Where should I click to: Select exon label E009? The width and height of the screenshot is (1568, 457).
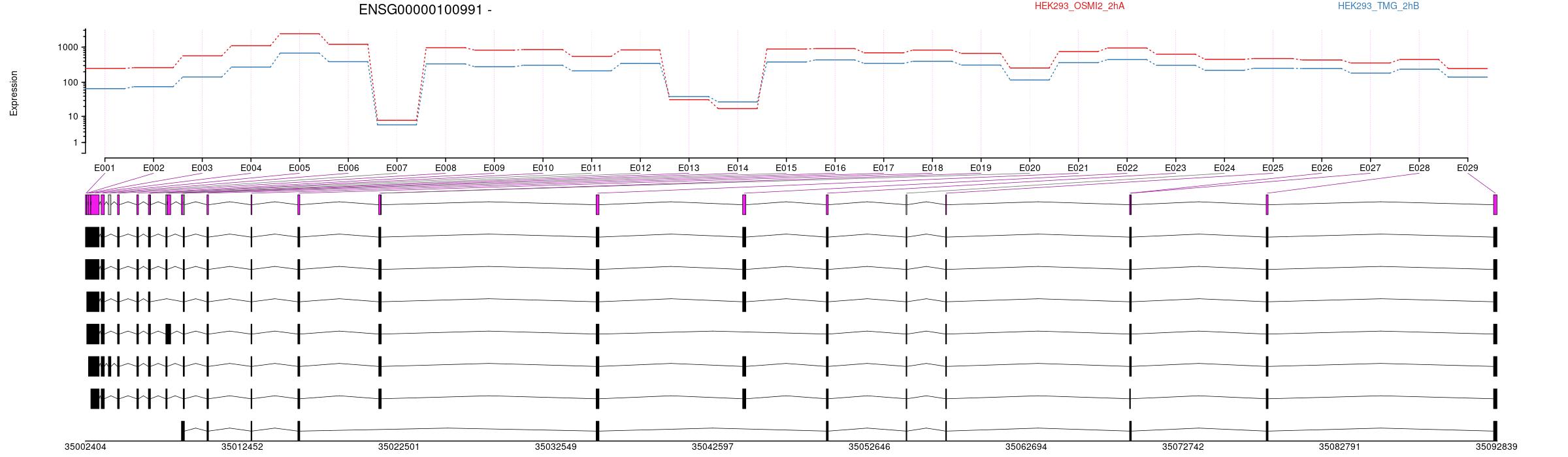coord(494,168)
